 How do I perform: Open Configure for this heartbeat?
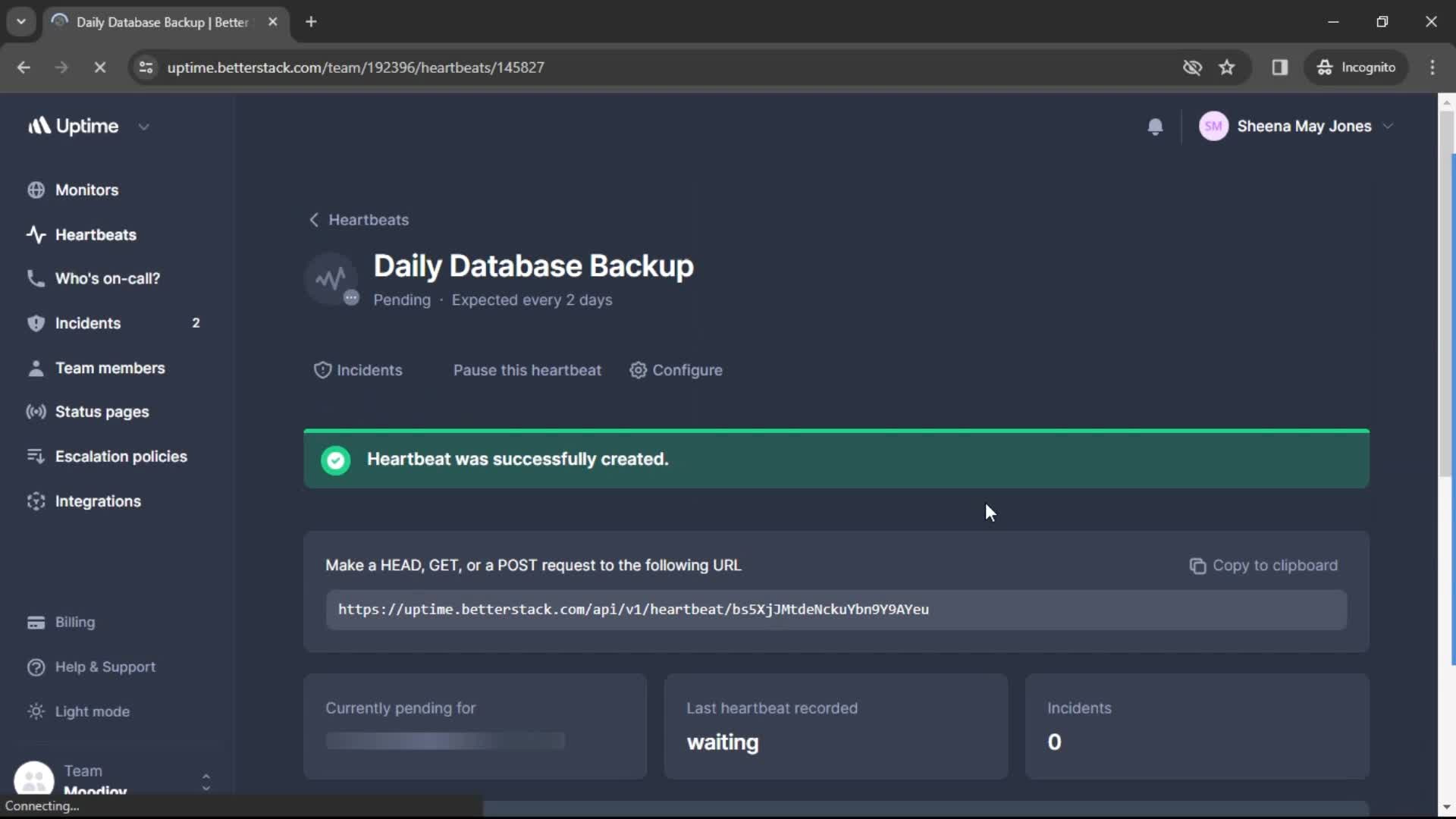pyautogui.click(x=676, y=371)
